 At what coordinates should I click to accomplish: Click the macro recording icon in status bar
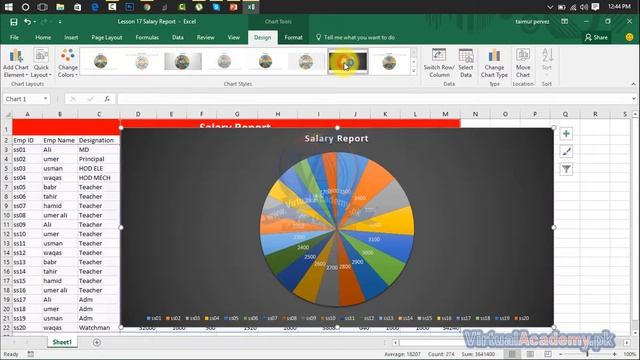[31, 354]
